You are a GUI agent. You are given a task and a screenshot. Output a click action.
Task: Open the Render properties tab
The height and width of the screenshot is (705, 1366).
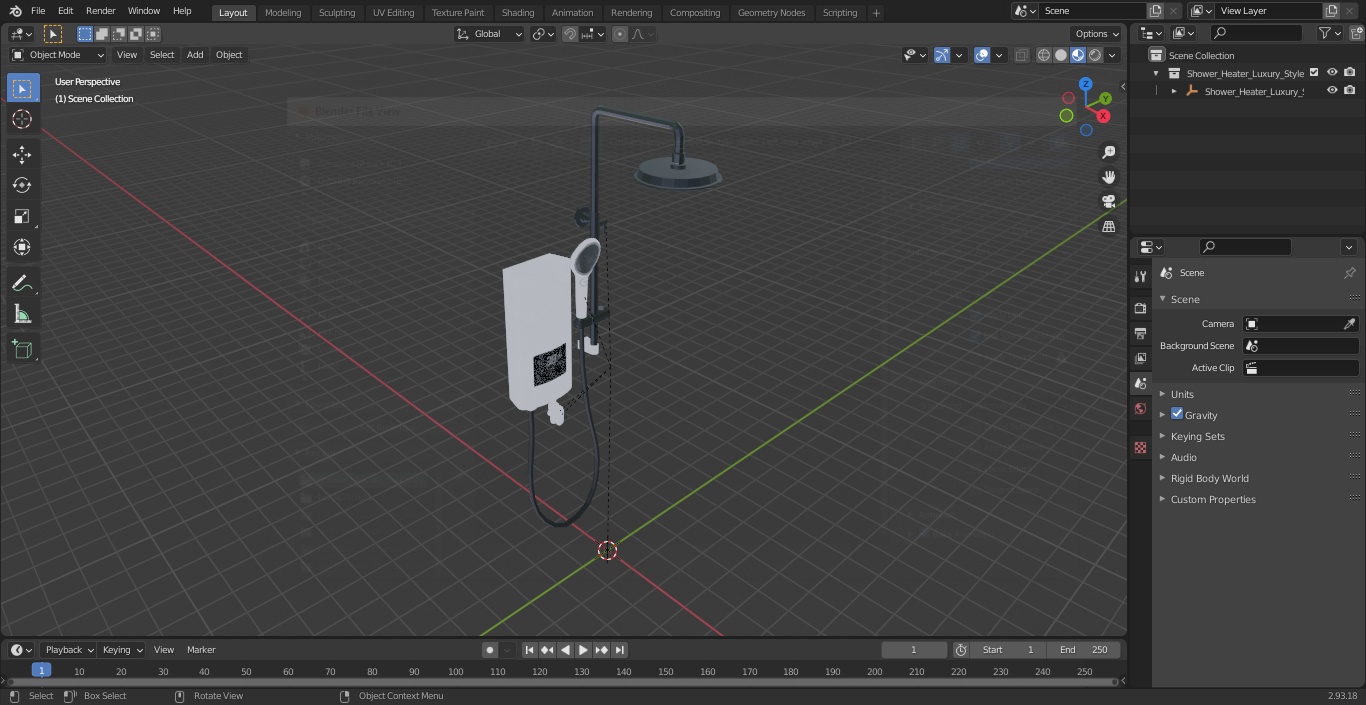coord(1140,308)
